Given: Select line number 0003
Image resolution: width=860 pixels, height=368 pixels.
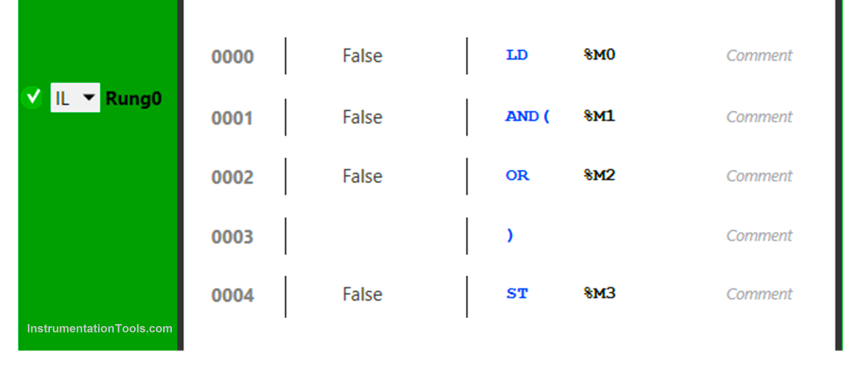Looking at the screenshot, I should pos(233,237).
